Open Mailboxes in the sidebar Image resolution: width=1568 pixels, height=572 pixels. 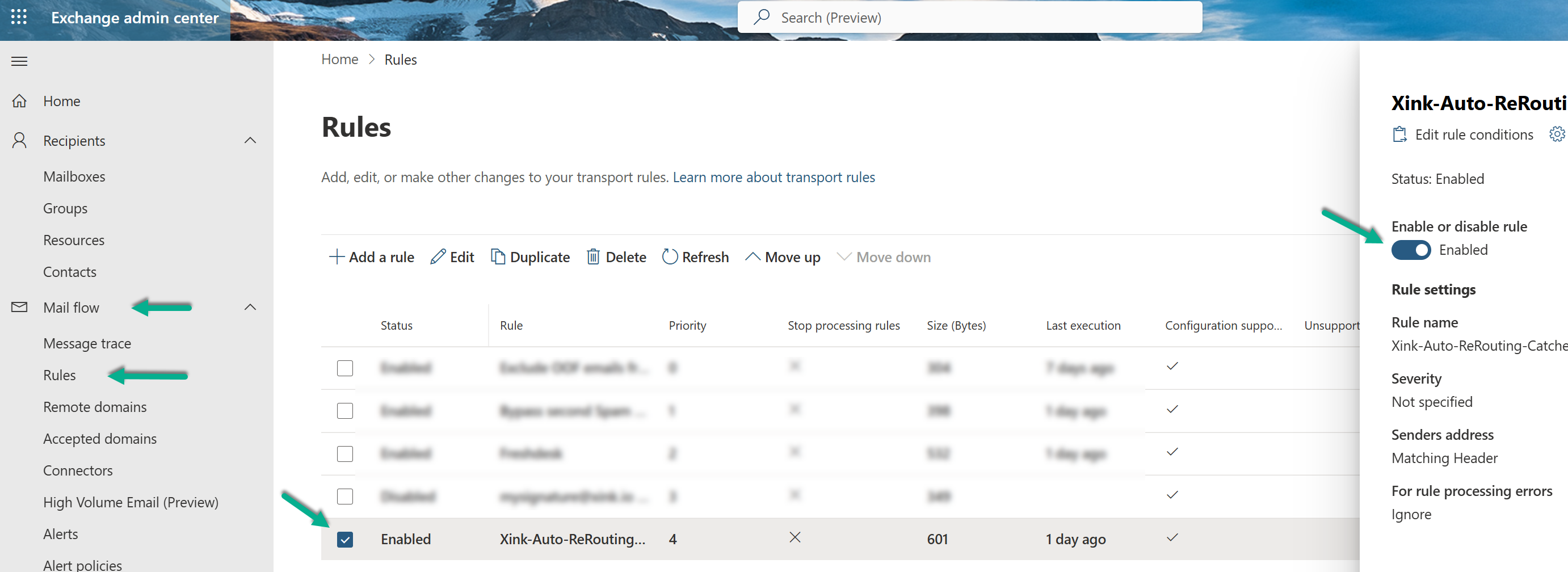pos(74,176)
